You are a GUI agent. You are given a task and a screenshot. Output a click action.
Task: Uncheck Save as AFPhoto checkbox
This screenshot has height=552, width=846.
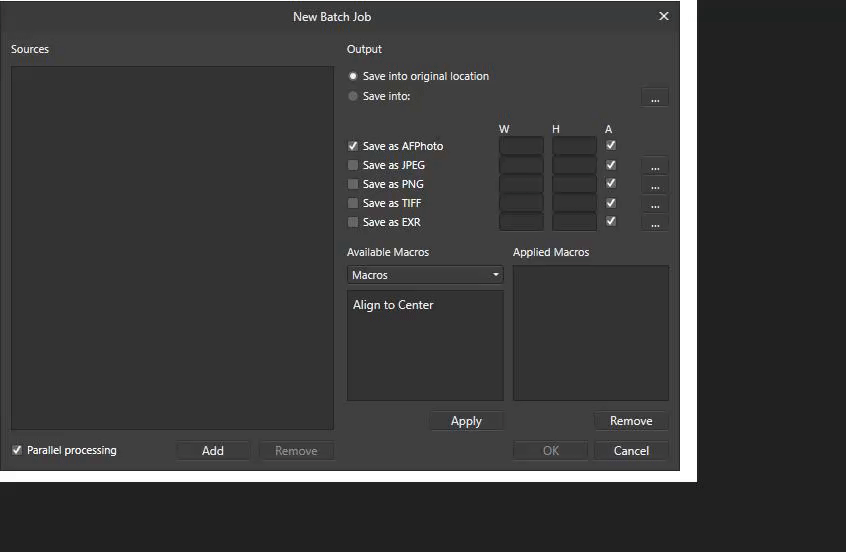(x=353, y=146)
